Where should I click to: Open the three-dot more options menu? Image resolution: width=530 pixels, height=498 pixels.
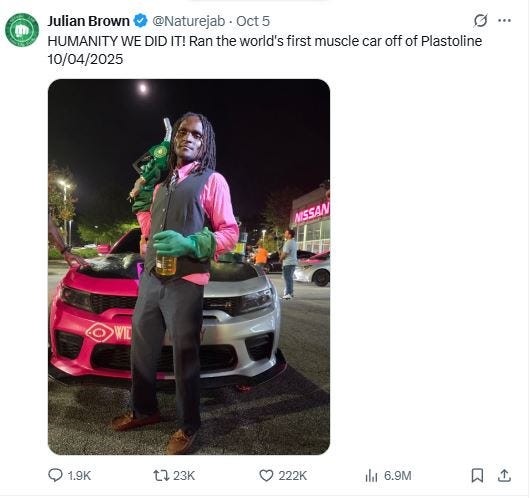(504, 21)
